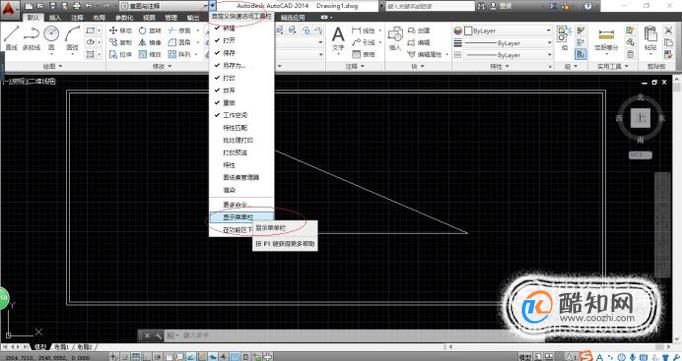This screenshot has height=361, width=682.
Task: Click the large Text (文字) tool
Action: pyautogui.click(x=338, y=38)
